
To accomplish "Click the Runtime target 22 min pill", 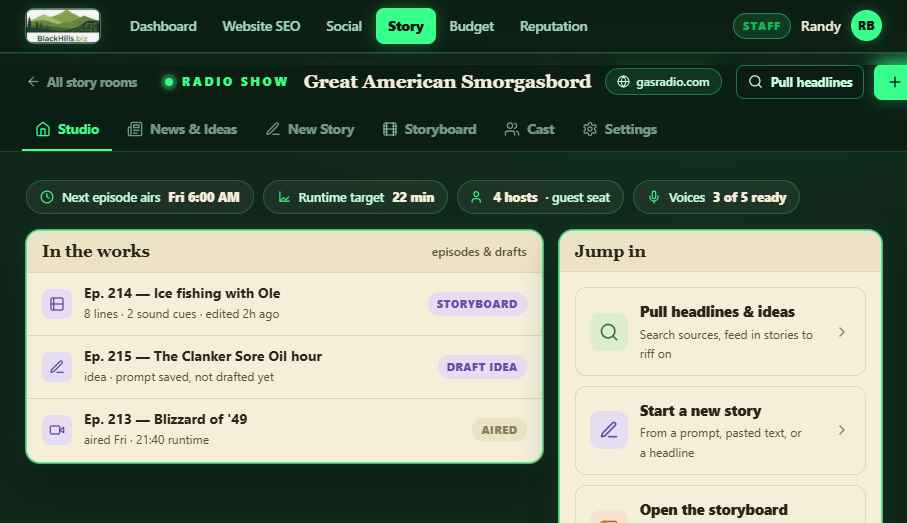I will (x=355, y=197).
